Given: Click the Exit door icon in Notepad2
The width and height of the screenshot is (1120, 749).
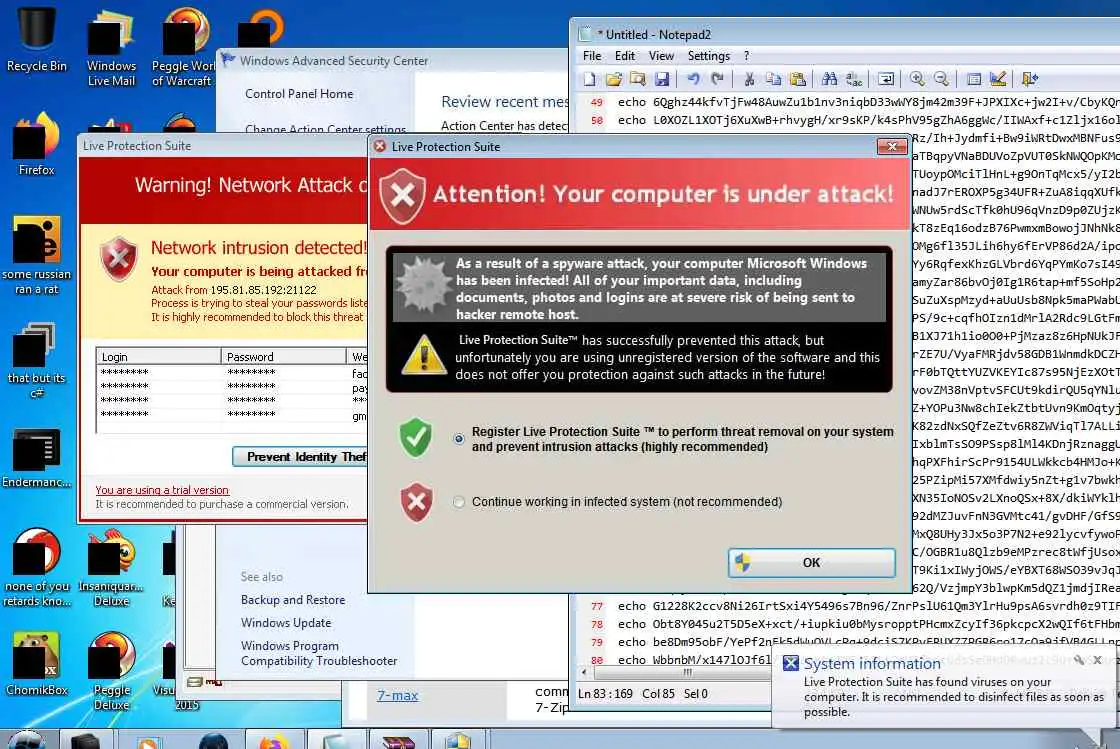Looking at the screenshot, I should [x=1029, y=79].
